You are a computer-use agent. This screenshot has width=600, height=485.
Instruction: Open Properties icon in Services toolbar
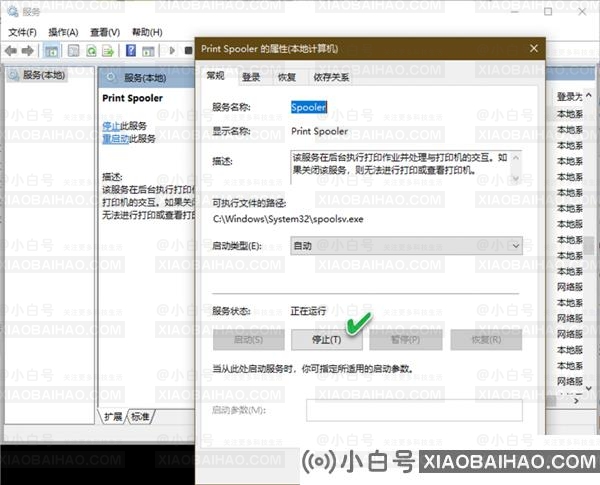[73, 51]
